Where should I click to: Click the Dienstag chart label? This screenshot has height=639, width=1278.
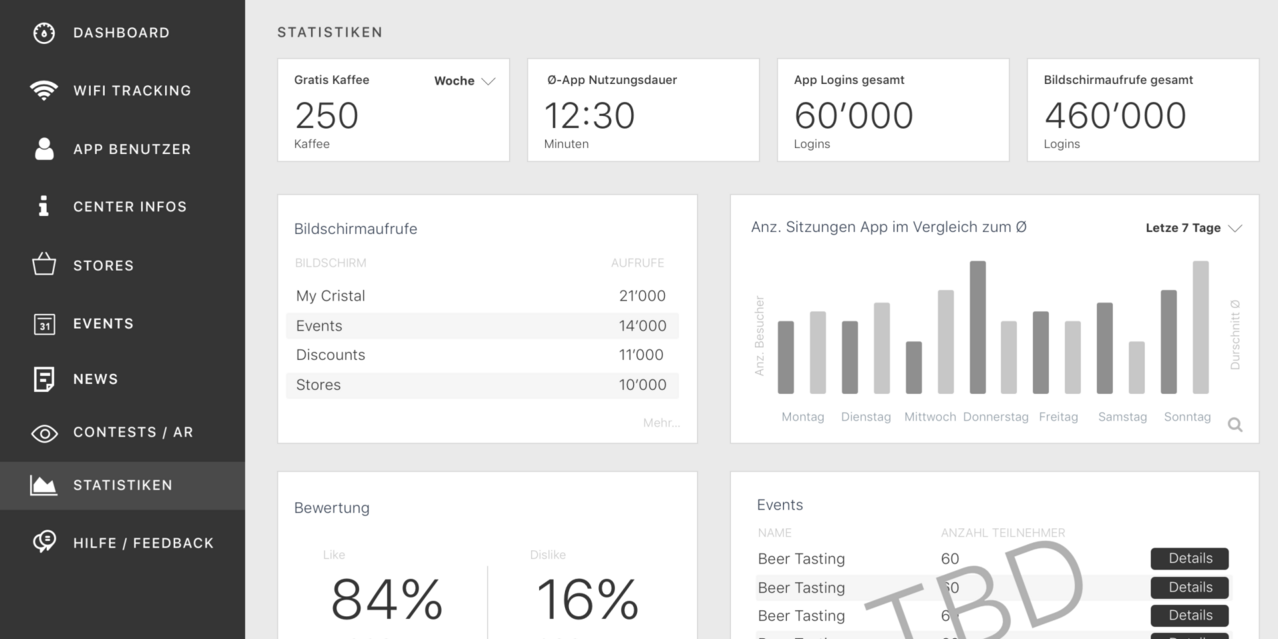coord(866,417)
